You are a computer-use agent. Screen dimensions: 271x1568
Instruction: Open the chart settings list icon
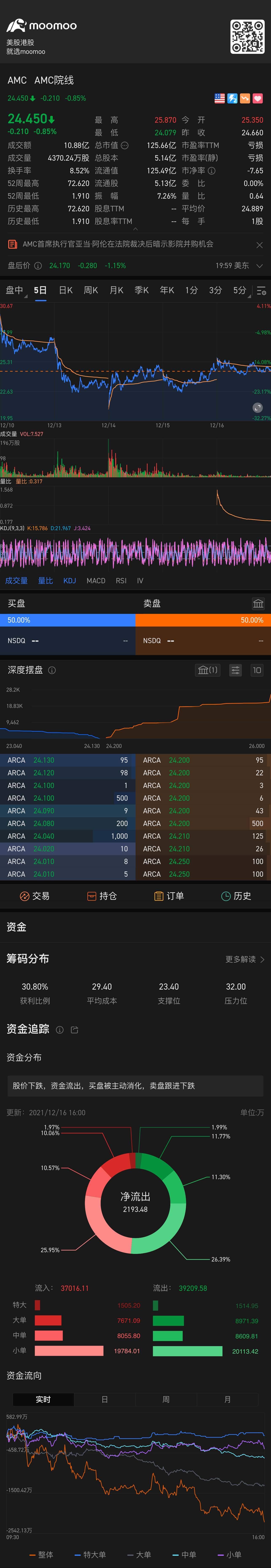coord(261,291)
